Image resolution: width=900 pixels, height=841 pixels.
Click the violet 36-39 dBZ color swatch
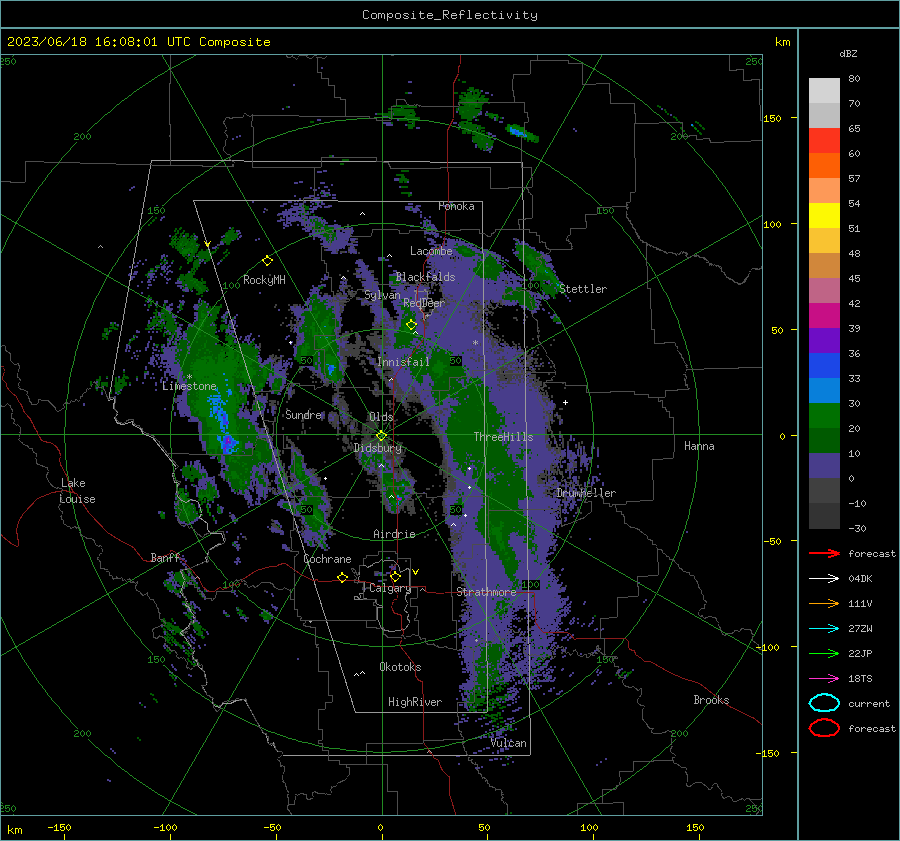[x=824, y=340]
